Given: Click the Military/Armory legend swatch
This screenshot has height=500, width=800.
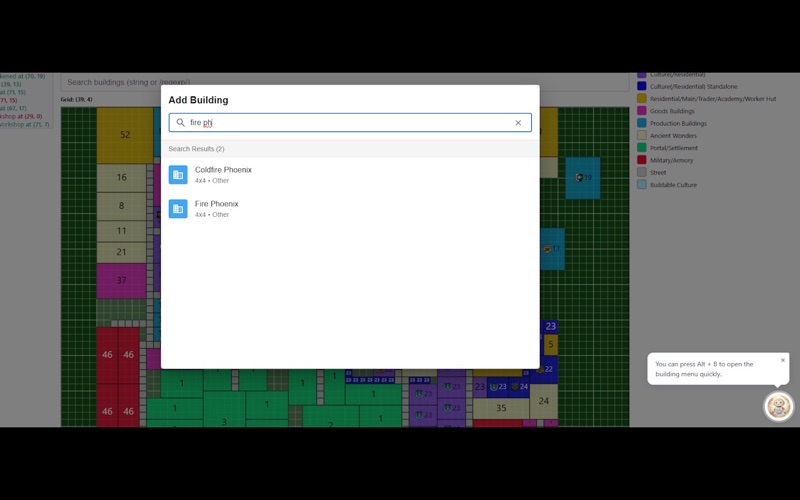Looking at the screenshot, I should 642,160.
